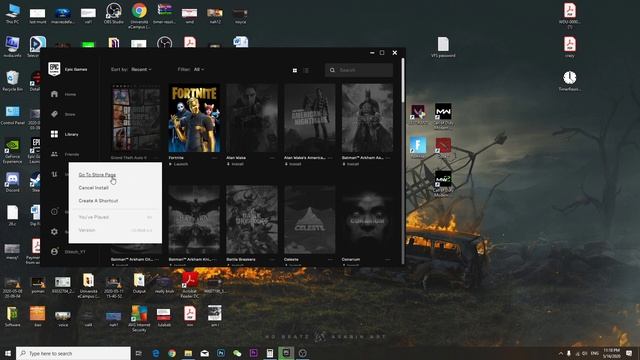640x360 pixels.
Task: Choose Go To Store Page in the context menu
Action: [97, 175]
